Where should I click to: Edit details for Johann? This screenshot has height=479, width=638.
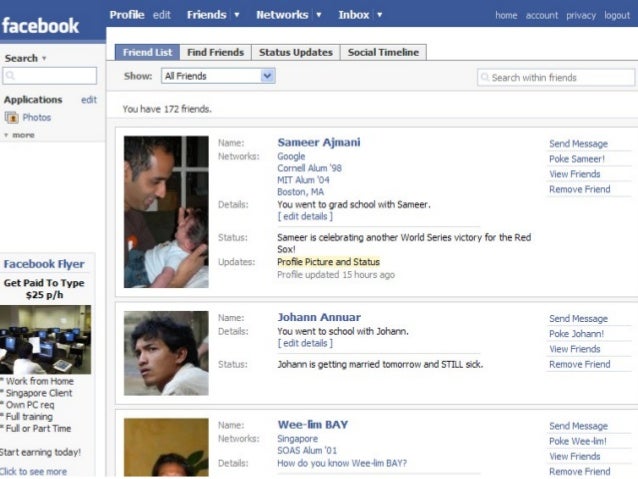point(305,343)
